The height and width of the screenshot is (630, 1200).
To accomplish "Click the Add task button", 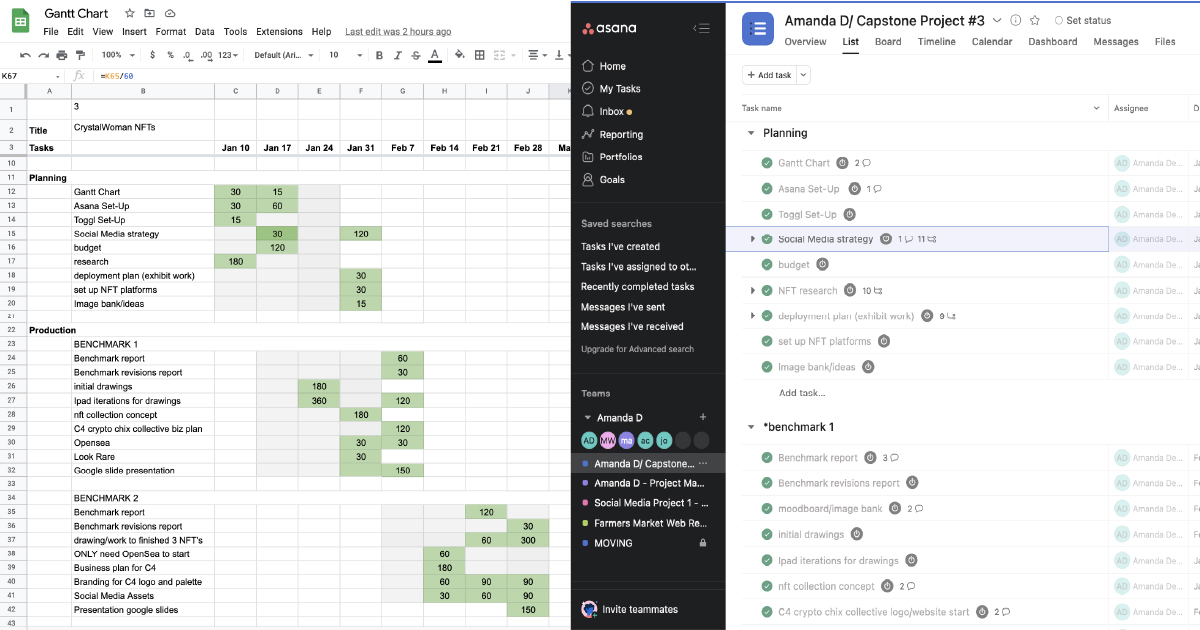I will tap(769, 75).
